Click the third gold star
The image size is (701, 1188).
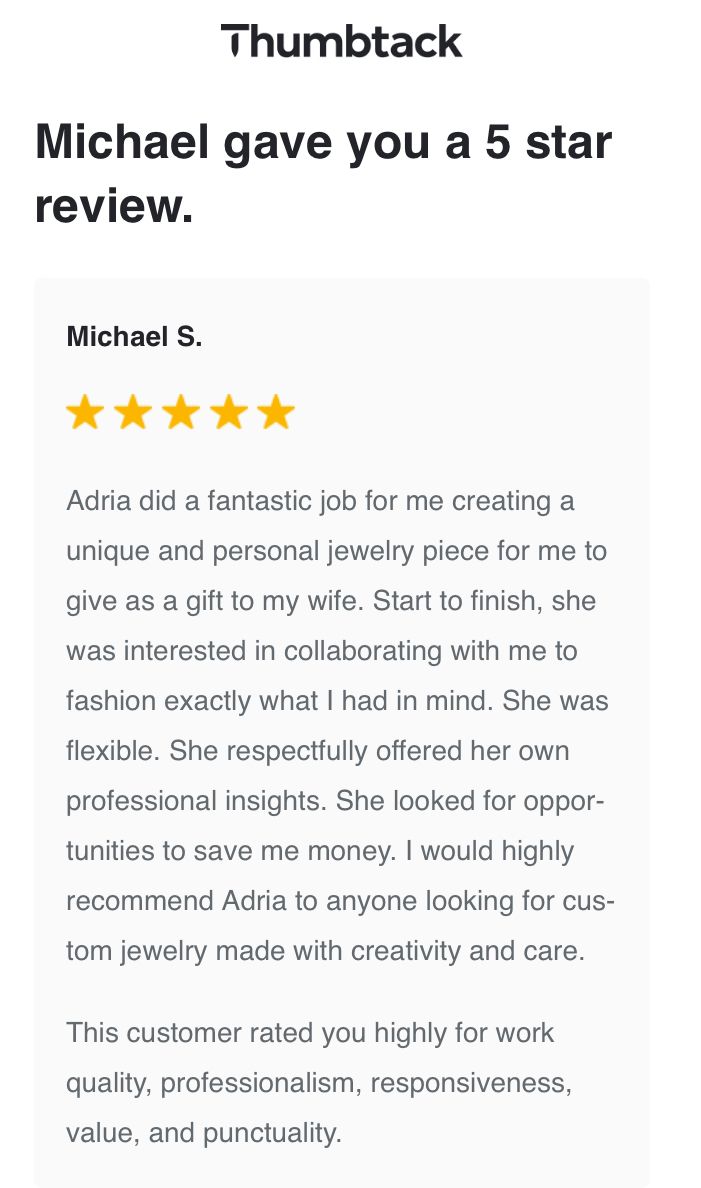(x=180, y=412)
